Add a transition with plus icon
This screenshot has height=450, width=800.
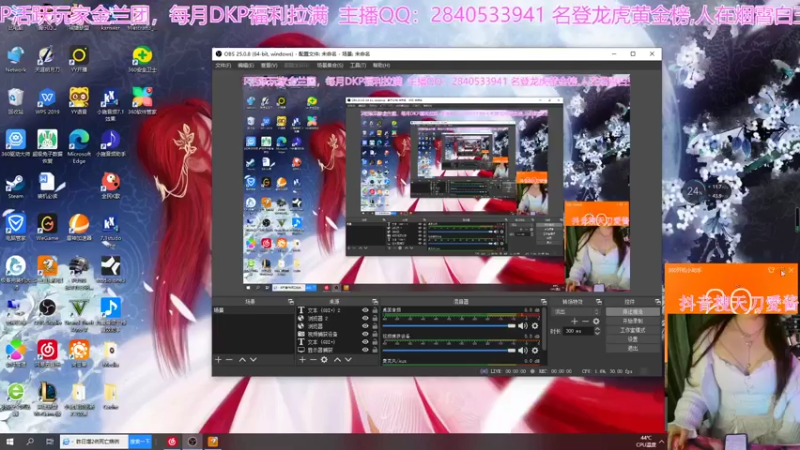tap(574, 321)
